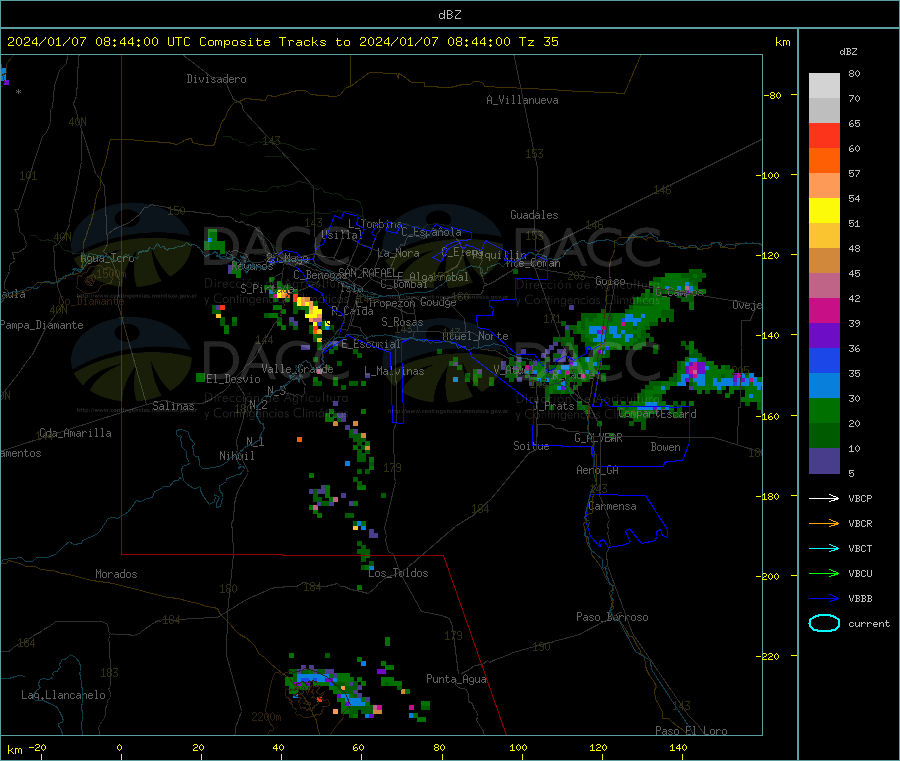Viewport: 900px width, 761px height.
Task: Click the Soitue map label
Action: point(531,445)
